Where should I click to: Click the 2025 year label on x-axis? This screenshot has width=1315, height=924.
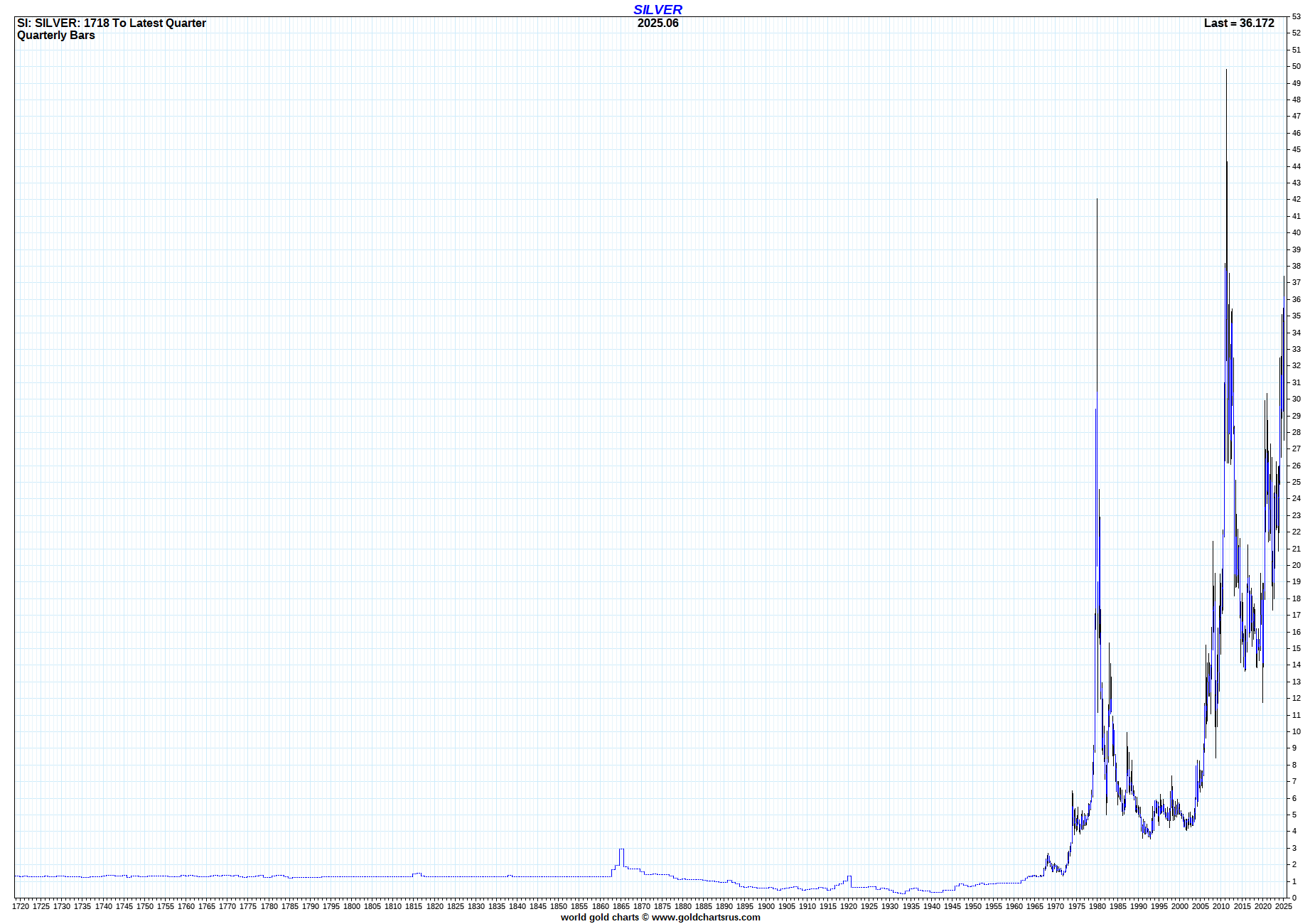click(x=1283, y=906)
